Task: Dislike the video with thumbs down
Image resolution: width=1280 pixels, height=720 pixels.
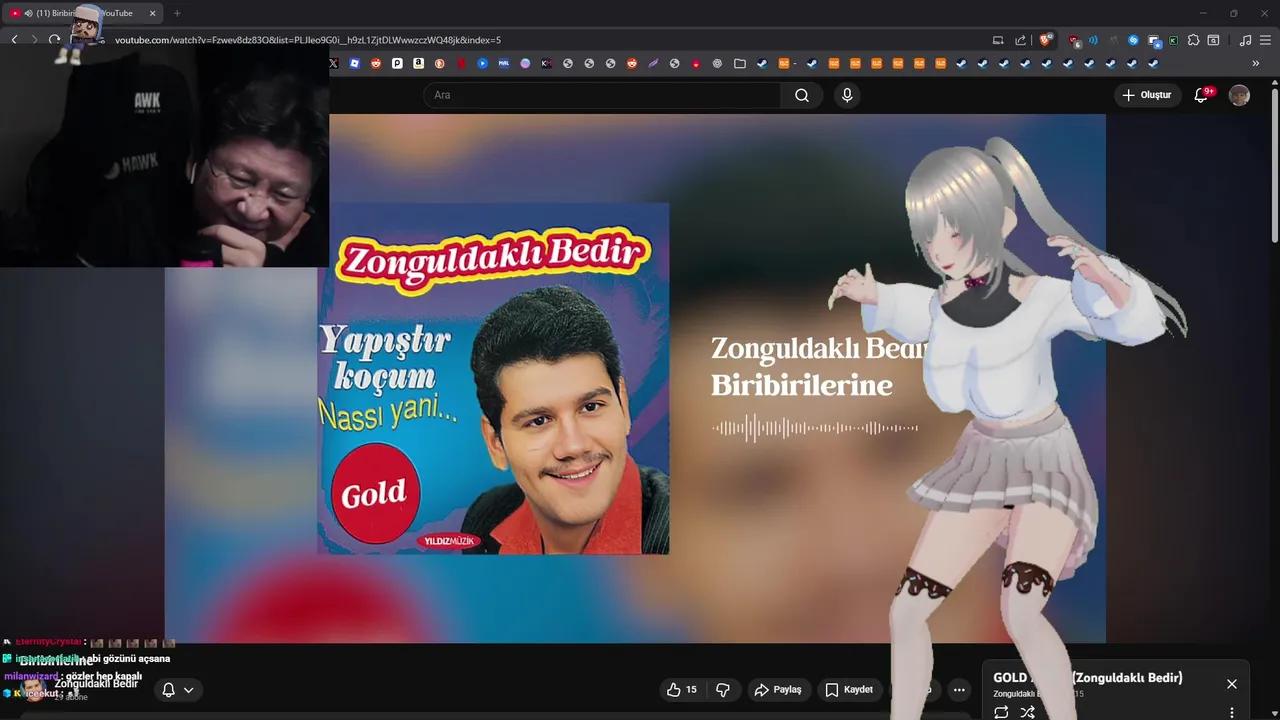Action: (723, 690)
